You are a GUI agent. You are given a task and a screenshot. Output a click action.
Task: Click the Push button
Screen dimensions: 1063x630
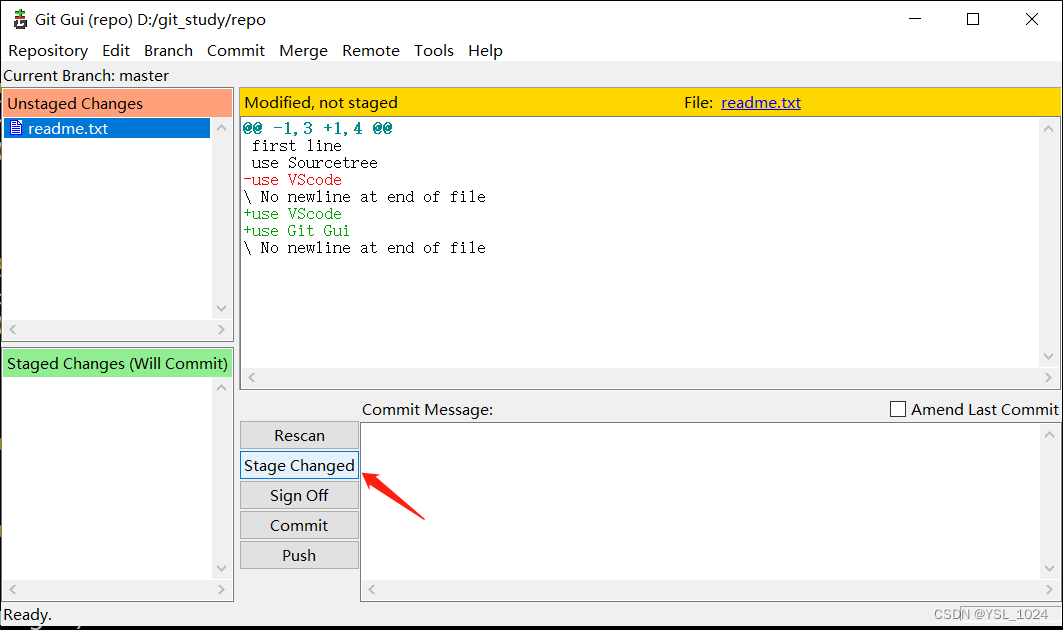pos(299,555)
